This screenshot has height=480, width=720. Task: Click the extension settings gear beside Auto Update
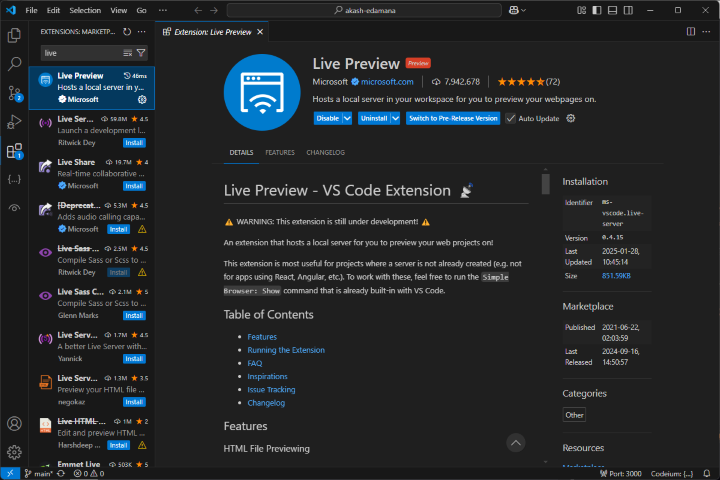570,119
